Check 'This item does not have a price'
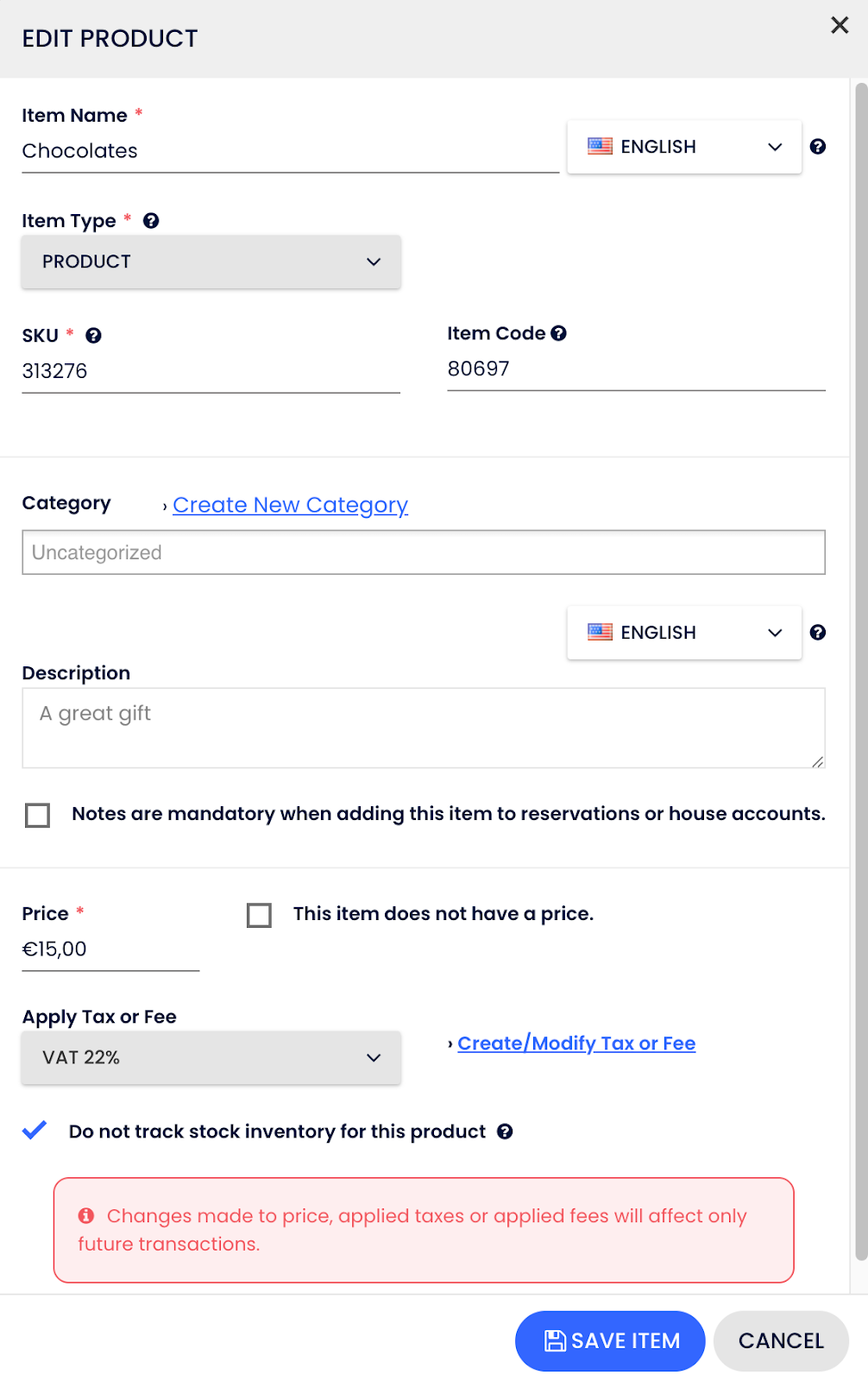Viewport: 868px width, 1381px height. 259,915
